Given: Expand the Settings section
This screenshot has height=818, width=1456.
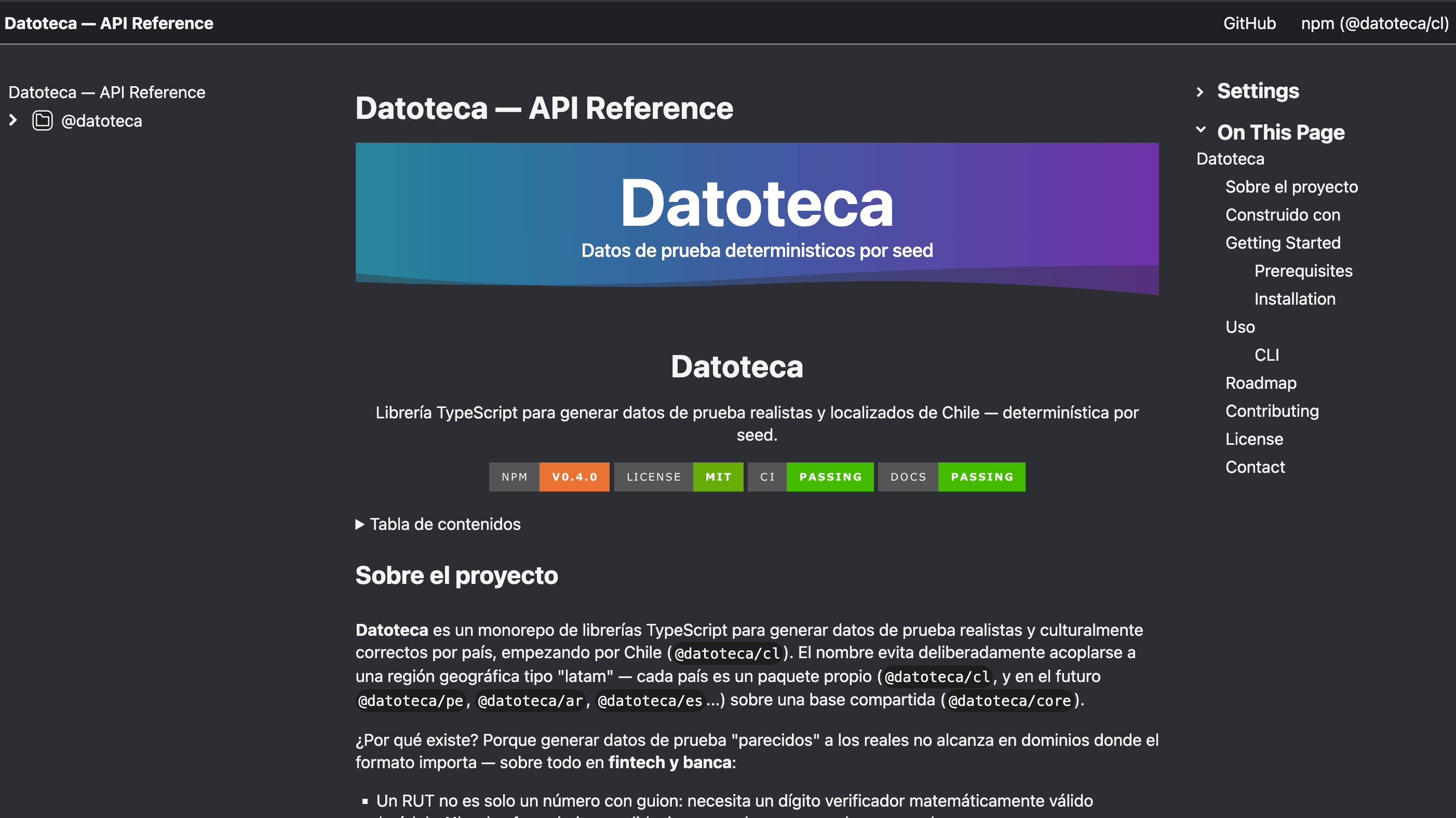Looking at the screenshot, I should (1201, 92).
